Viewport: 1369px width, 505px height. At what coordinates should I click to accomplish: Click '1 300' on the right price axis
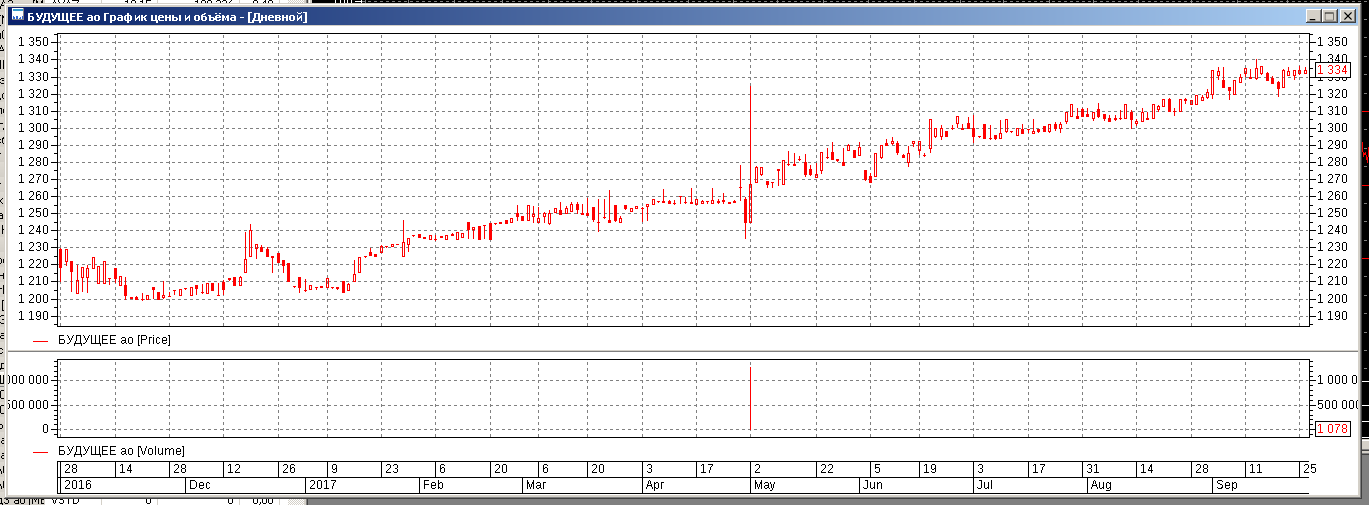tap(1333, 128)
